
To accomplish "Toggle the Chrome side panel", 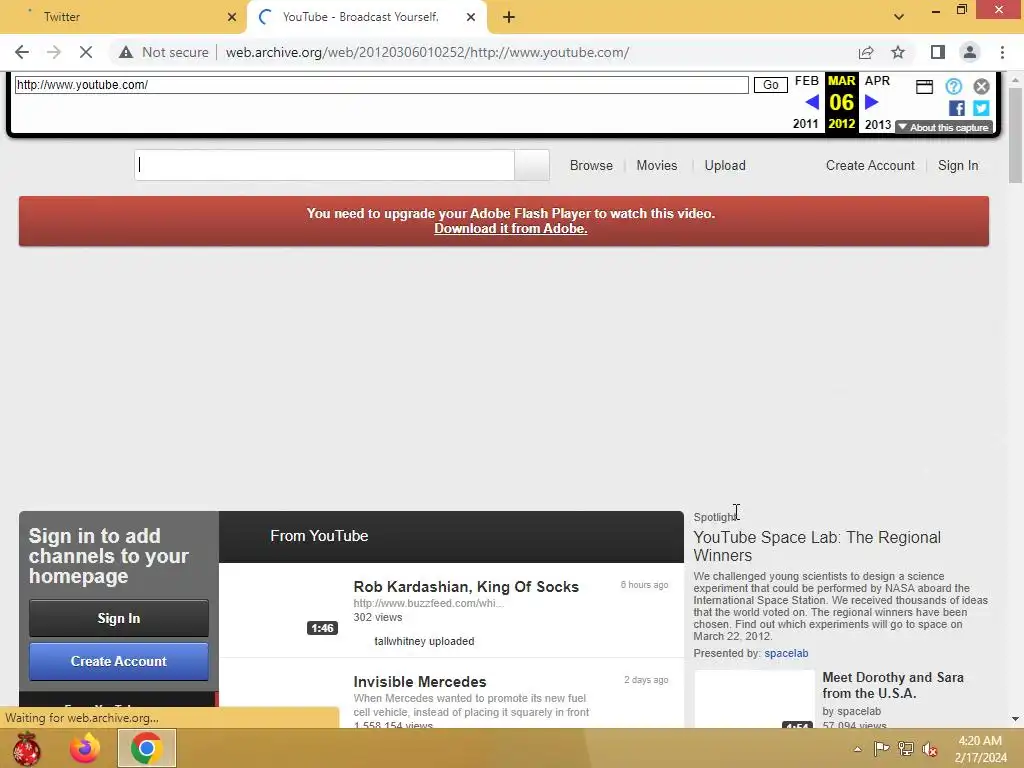I will tap(938, 52).
